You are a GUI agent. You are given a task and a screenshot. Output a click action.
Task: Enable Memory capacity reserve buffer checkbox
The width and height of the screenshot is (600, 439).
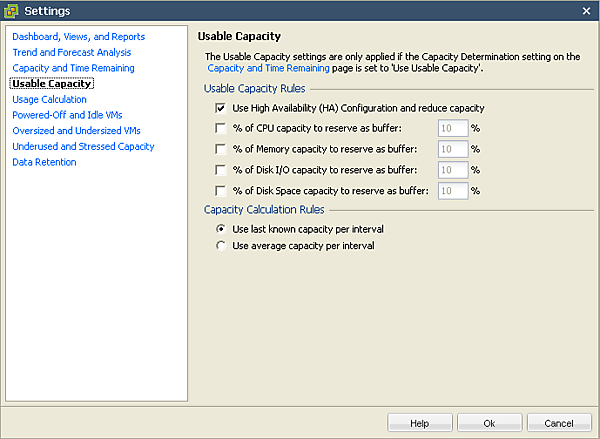coord(220,149)
